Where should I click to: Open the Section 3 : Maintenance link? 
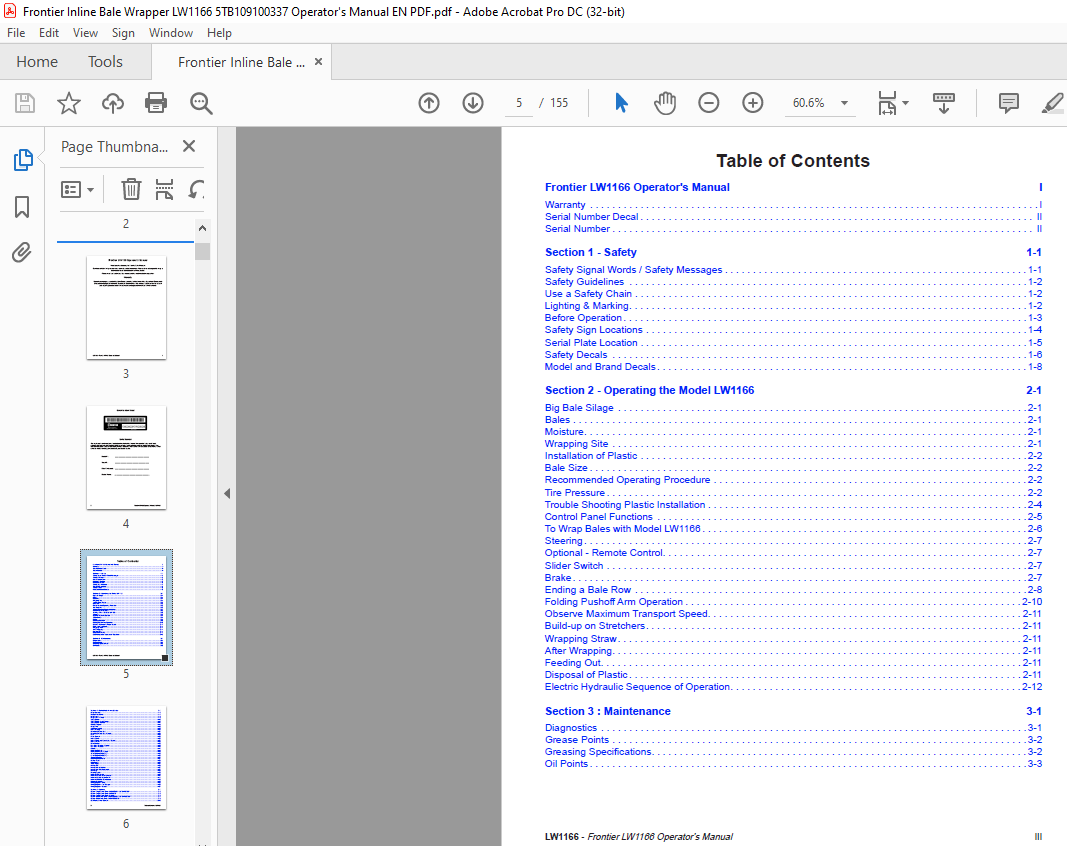tap(608, 711)
